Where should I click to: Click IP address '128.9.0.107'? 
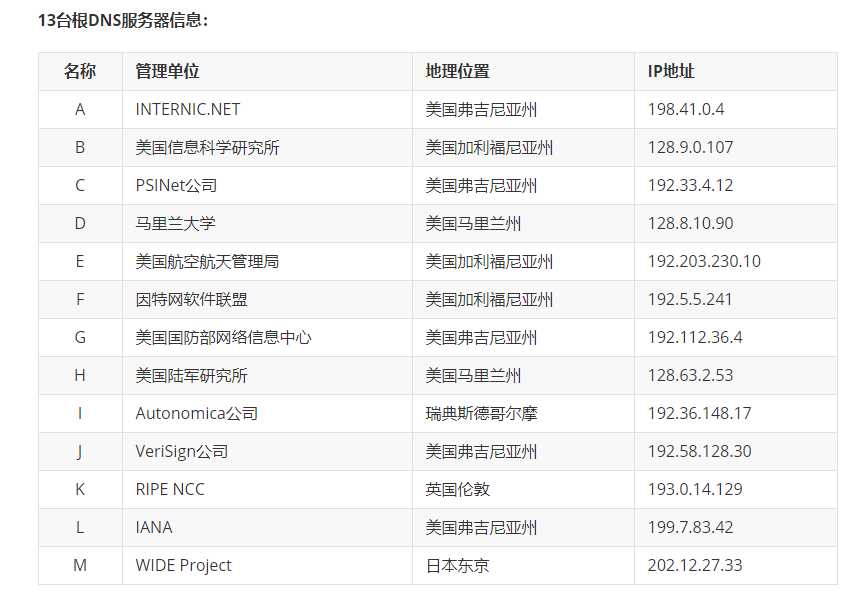[690, 148]
